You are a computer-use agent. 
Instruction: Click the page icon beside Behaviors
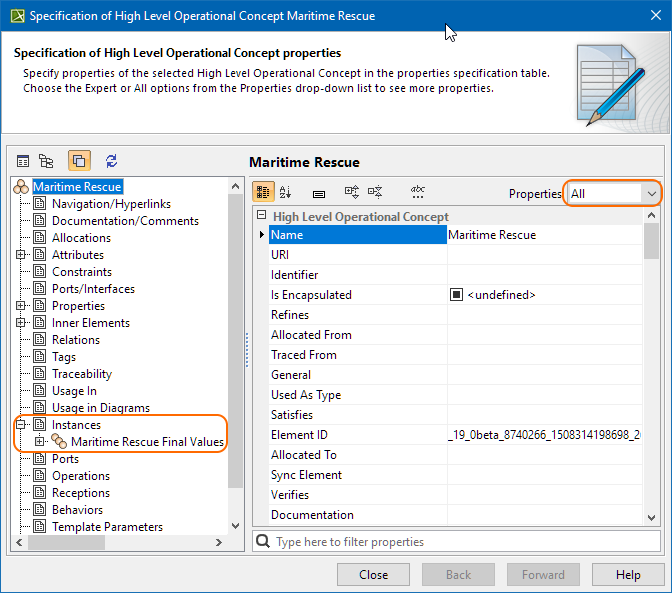(x=39, y=509)
